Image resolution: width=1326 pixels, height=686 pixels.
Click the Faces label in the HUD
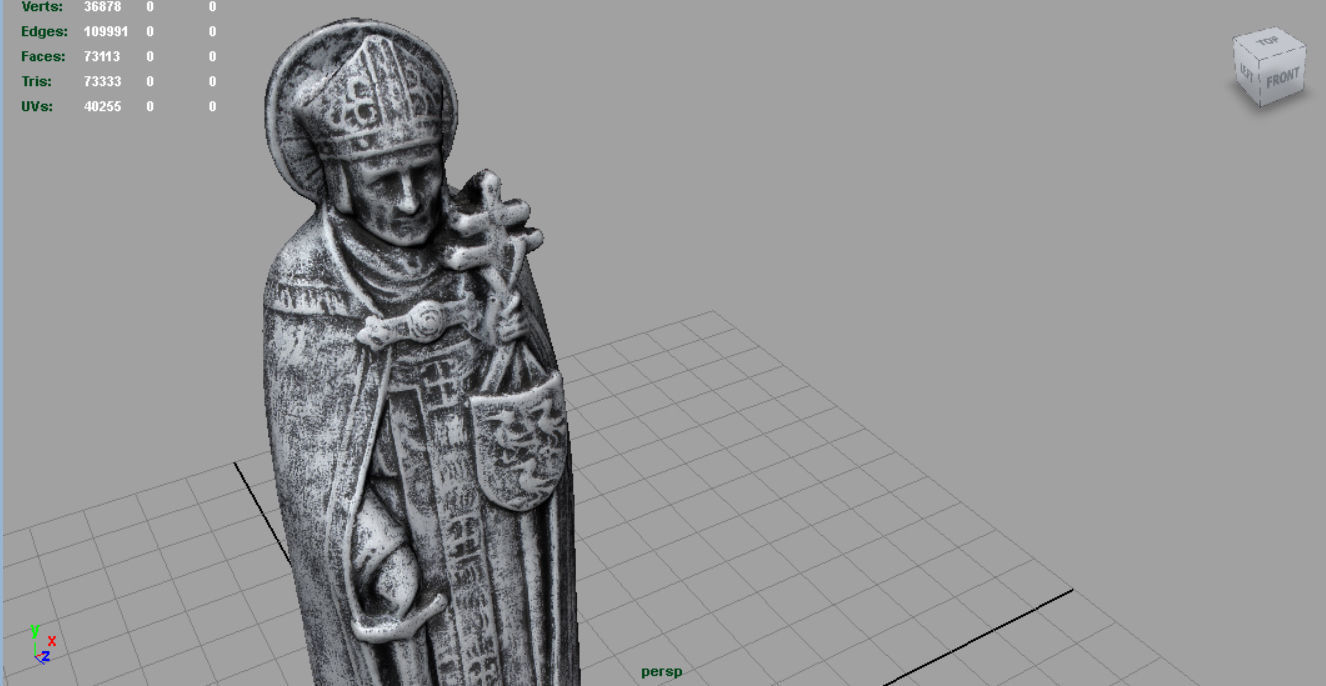(x=43, y=56)
